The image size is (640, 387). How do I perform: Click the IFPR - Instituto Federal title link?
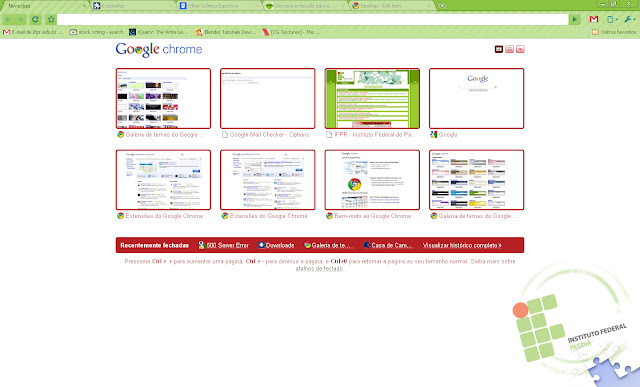(x=375, y=134)
